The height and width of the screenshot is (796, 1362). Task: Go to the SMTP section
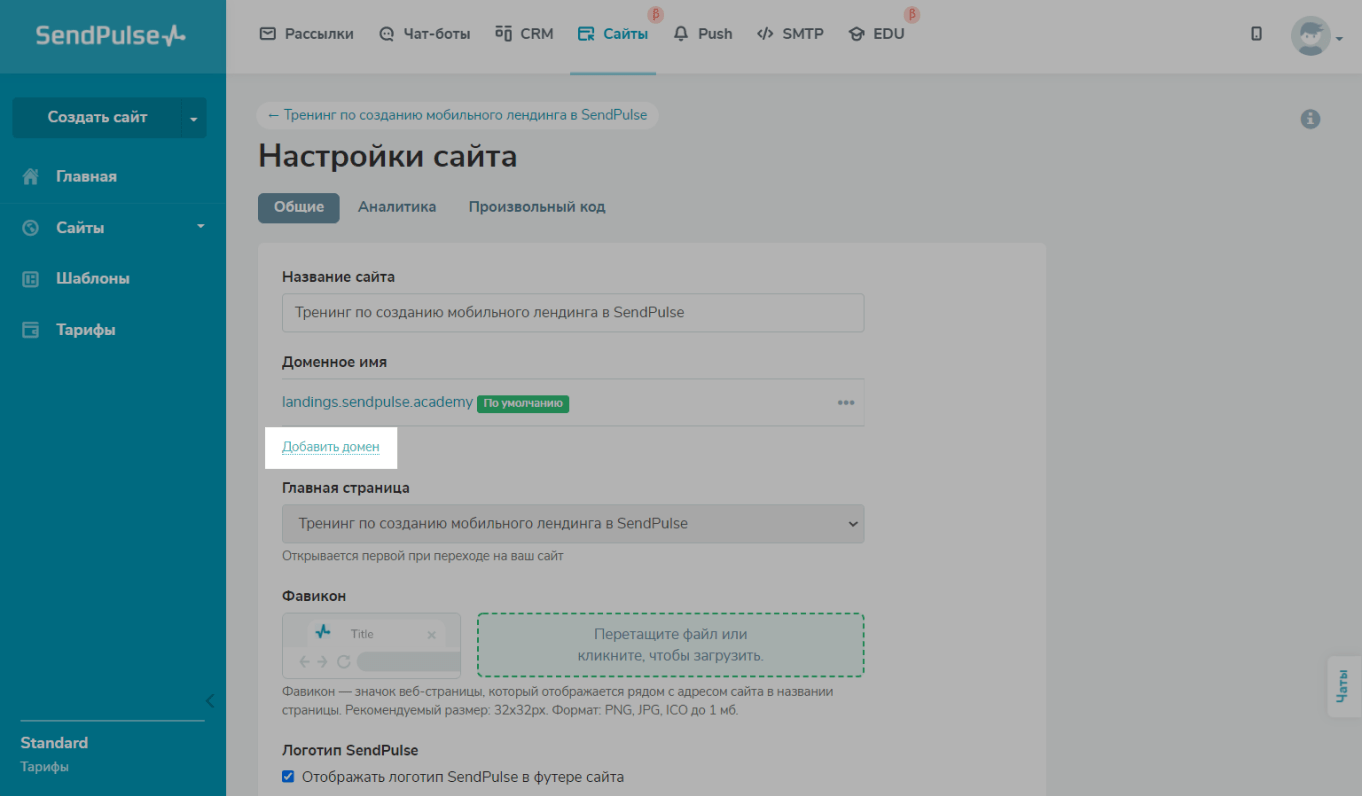[x=790, y=34]
